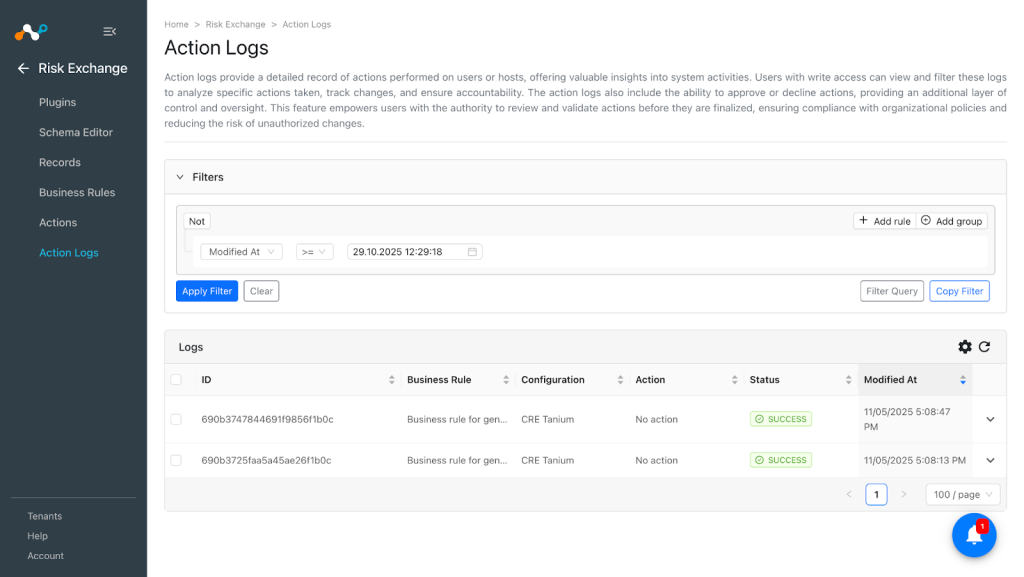The width and height of the screenshot is (1024, 577).
Task: Select Action Logs in sidebar
Action: pyautogui.click(x=69, y=253)
